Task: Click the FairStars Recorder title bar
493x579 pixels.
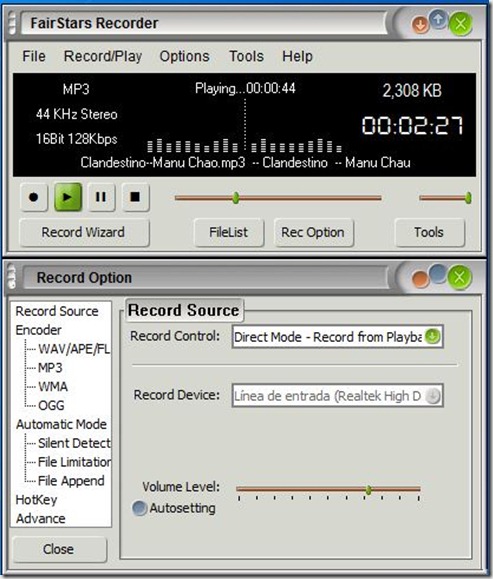Action: [x=204, y=23]
